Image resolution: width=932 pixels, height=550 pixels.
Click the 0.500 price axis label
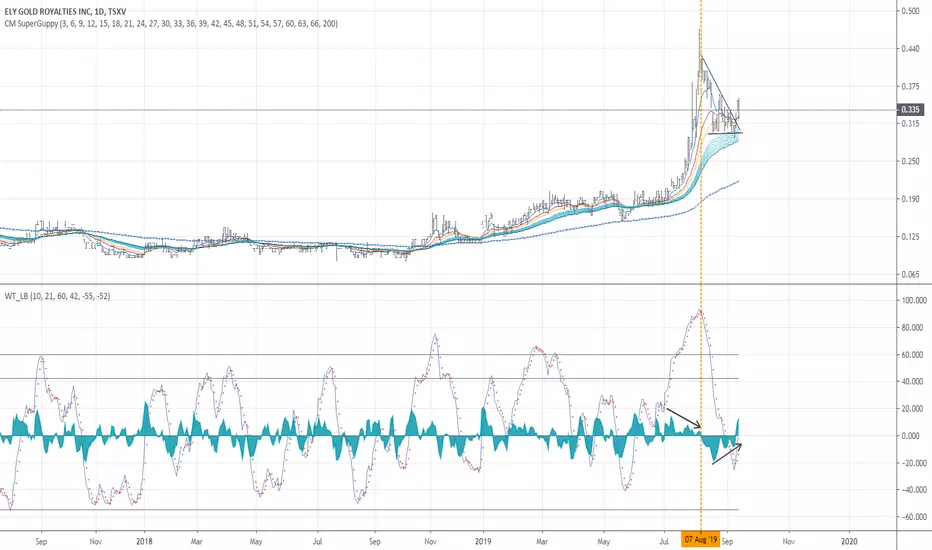coord(910,11)
